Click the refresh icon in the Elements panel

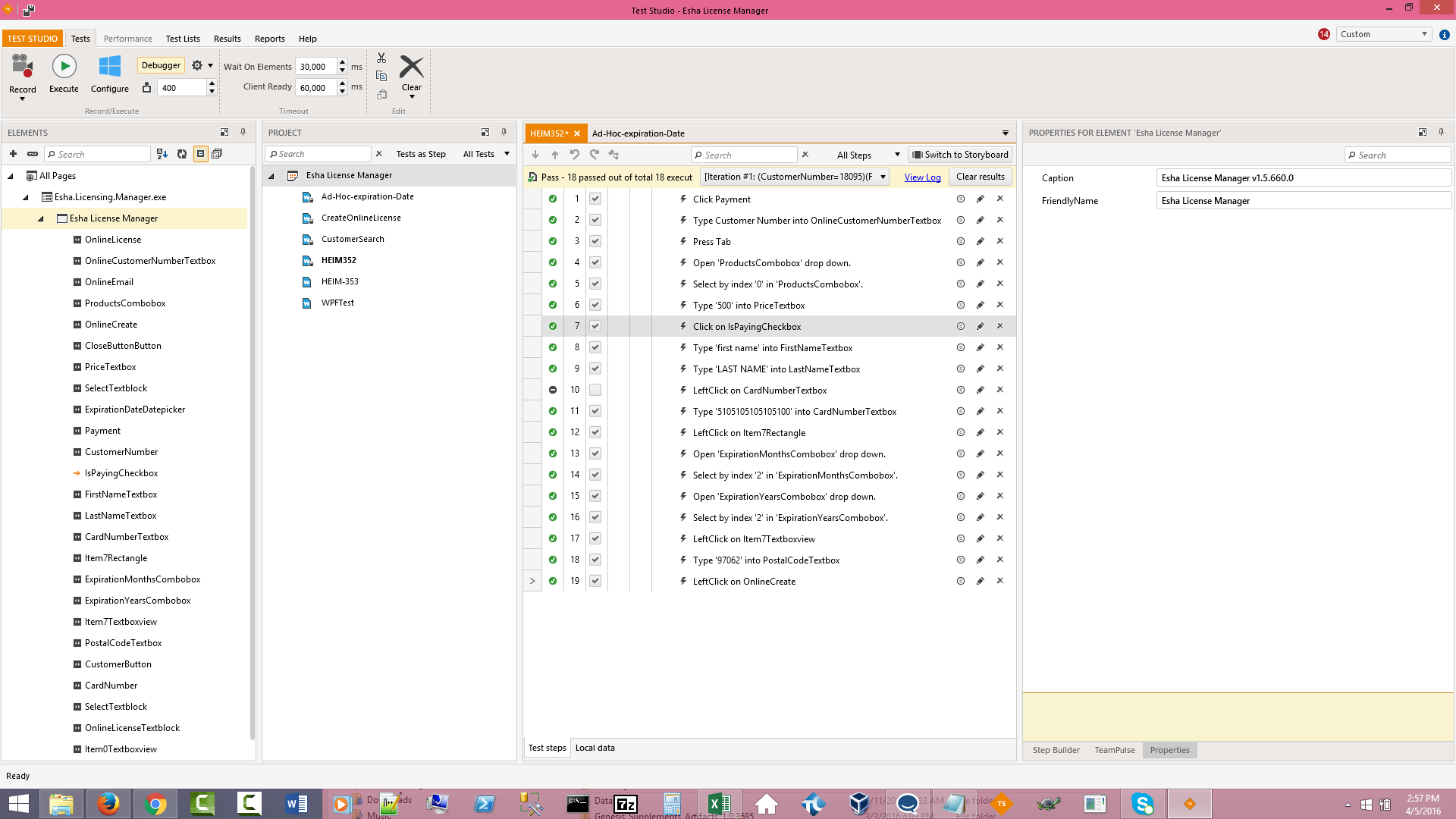click(182, 154)
